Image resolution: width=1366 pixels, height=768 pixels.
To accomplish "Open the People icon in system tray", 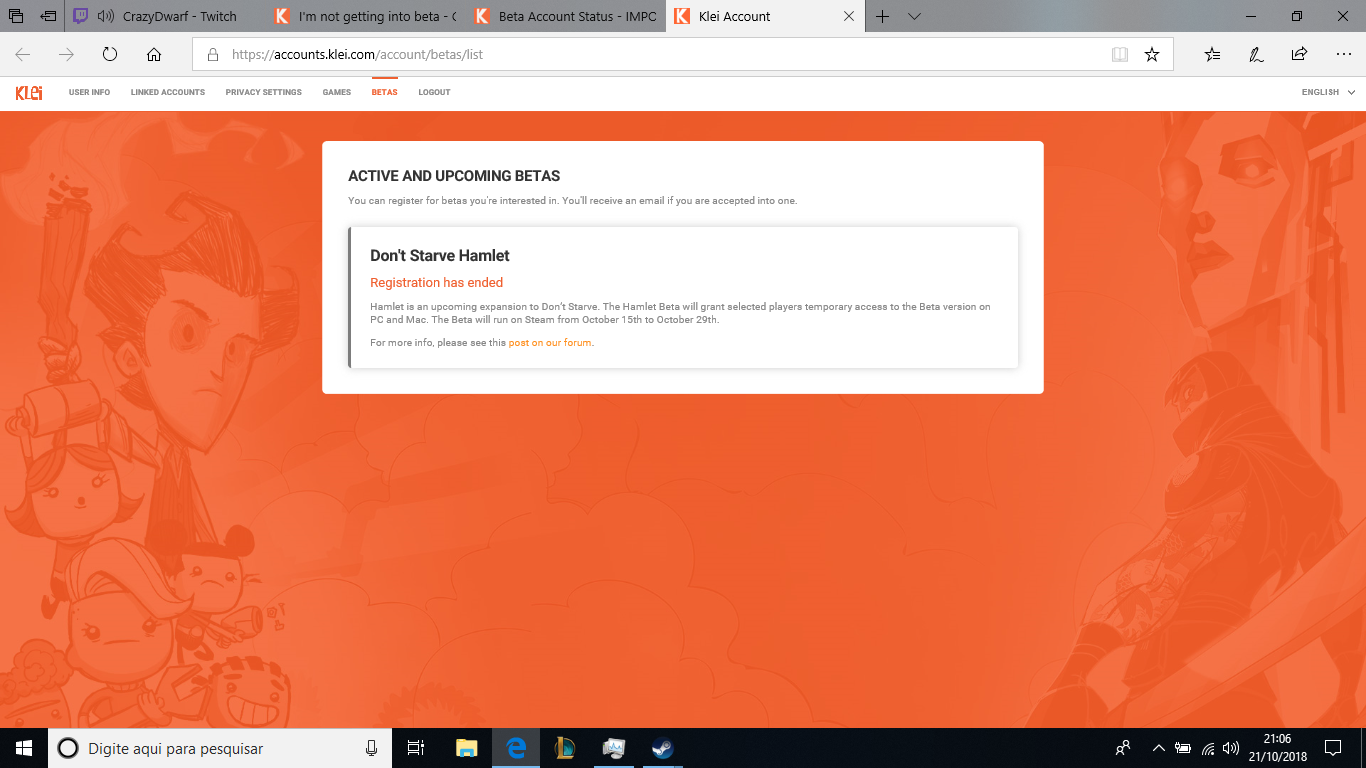I will pos(1123,748).
